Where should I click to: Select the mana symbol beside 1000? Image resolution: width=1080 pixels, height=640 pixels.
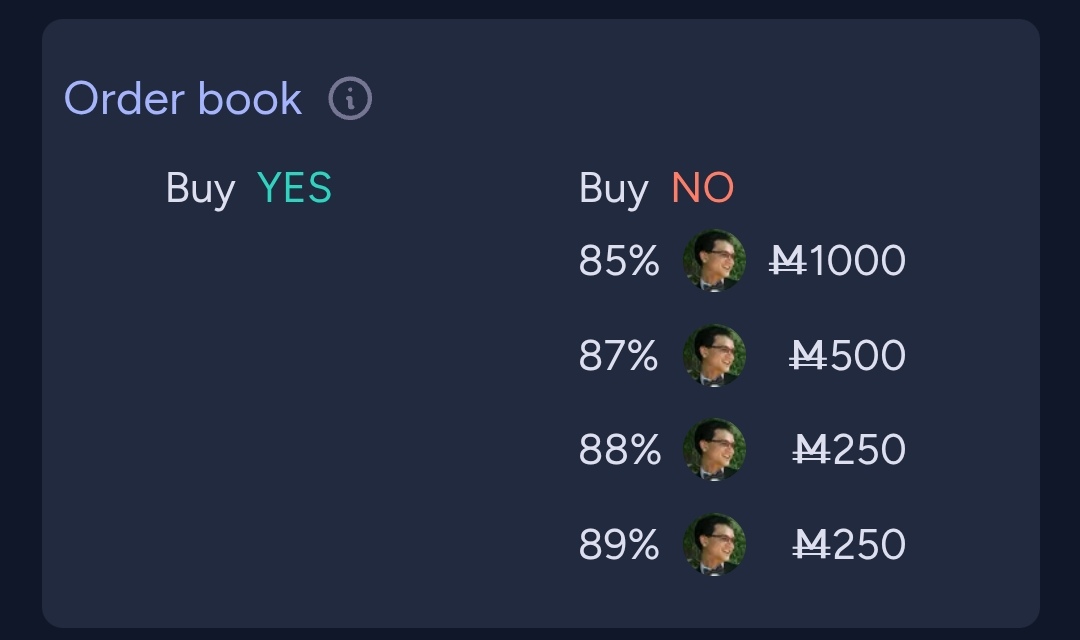(788, 261)
